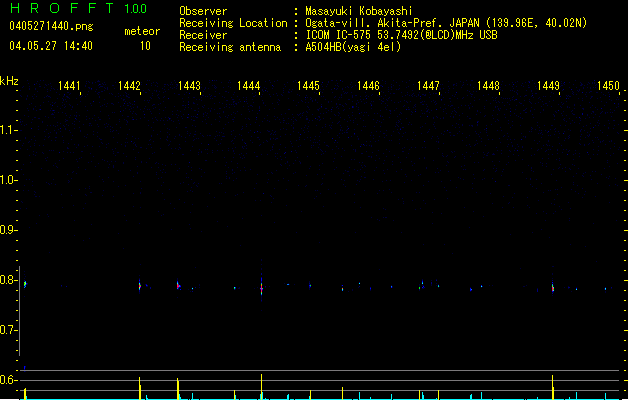Viewport: 629px width, 400px height.
Task: Select the Ogata-vill. Akita-Pref. JAPAN location text
Action: tap(446, 23)
